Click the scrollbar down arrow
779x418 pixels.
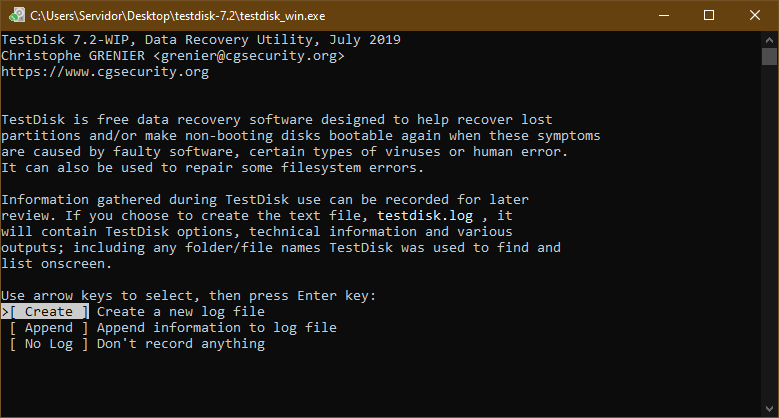tap(769, 410)
